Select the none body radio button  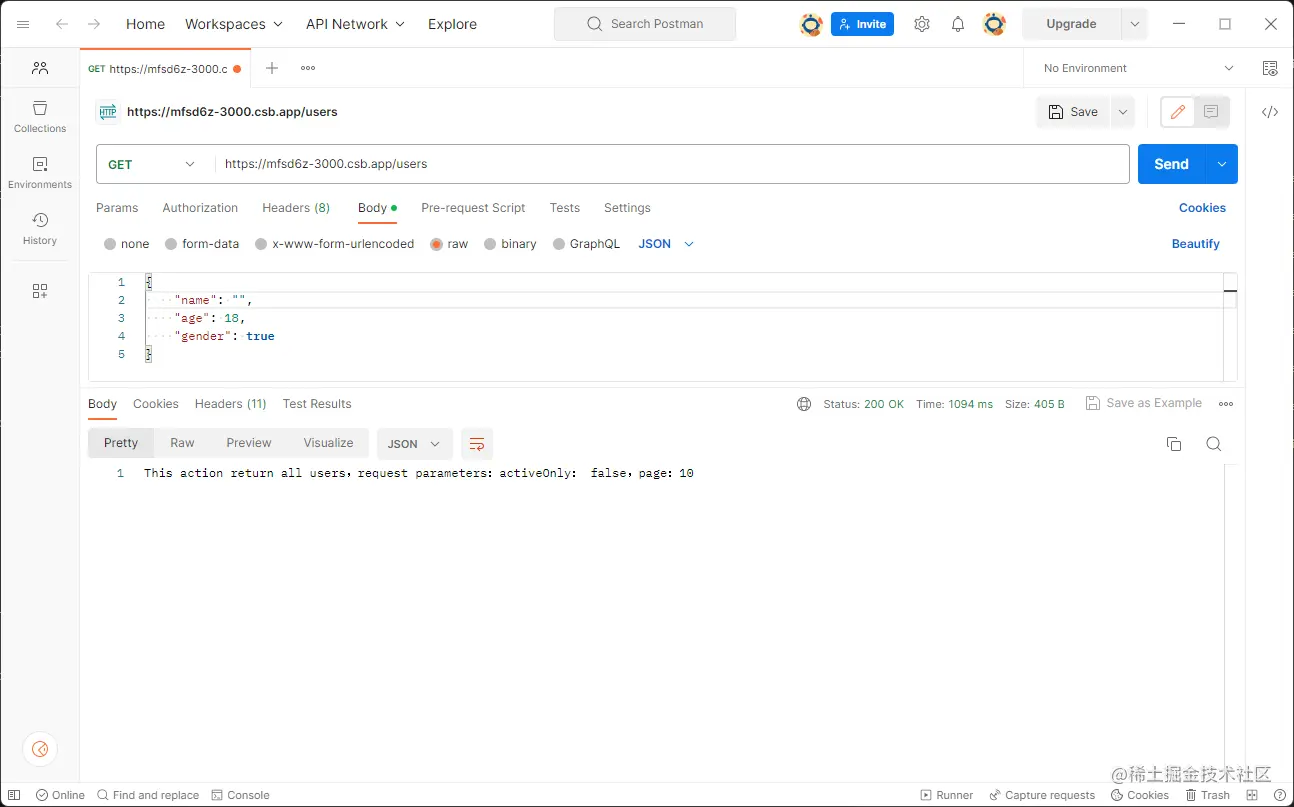tap(110, 244)
